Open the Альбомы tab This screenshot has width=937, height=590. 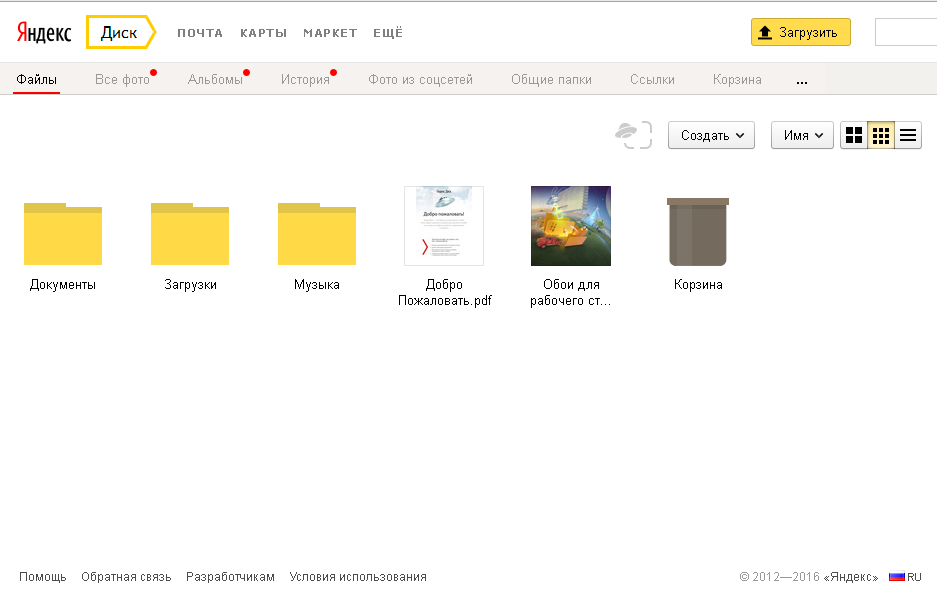coord(212,78)
